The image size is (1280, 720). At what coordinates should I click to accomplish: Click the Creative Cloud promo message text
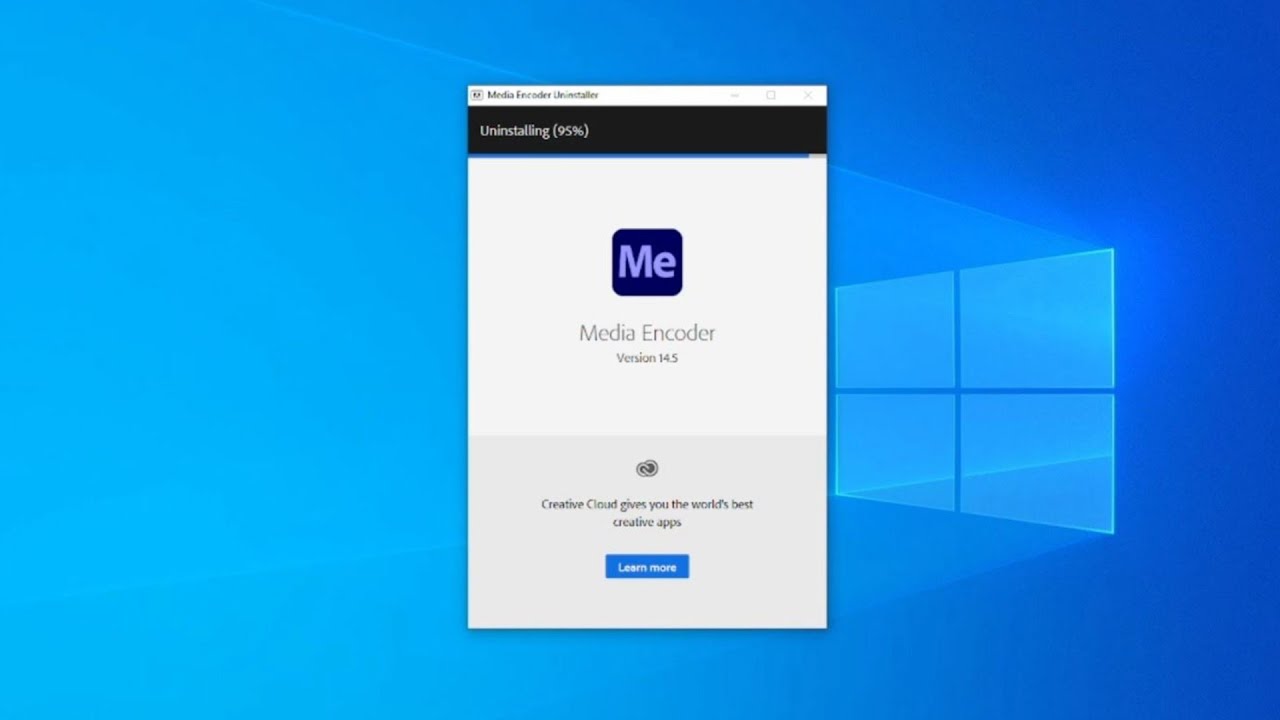647,513
